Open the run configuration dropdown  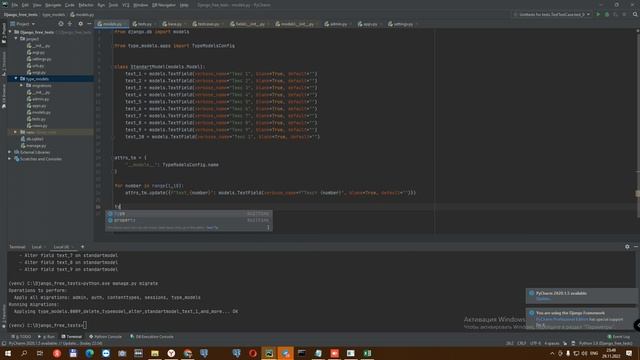552,14
